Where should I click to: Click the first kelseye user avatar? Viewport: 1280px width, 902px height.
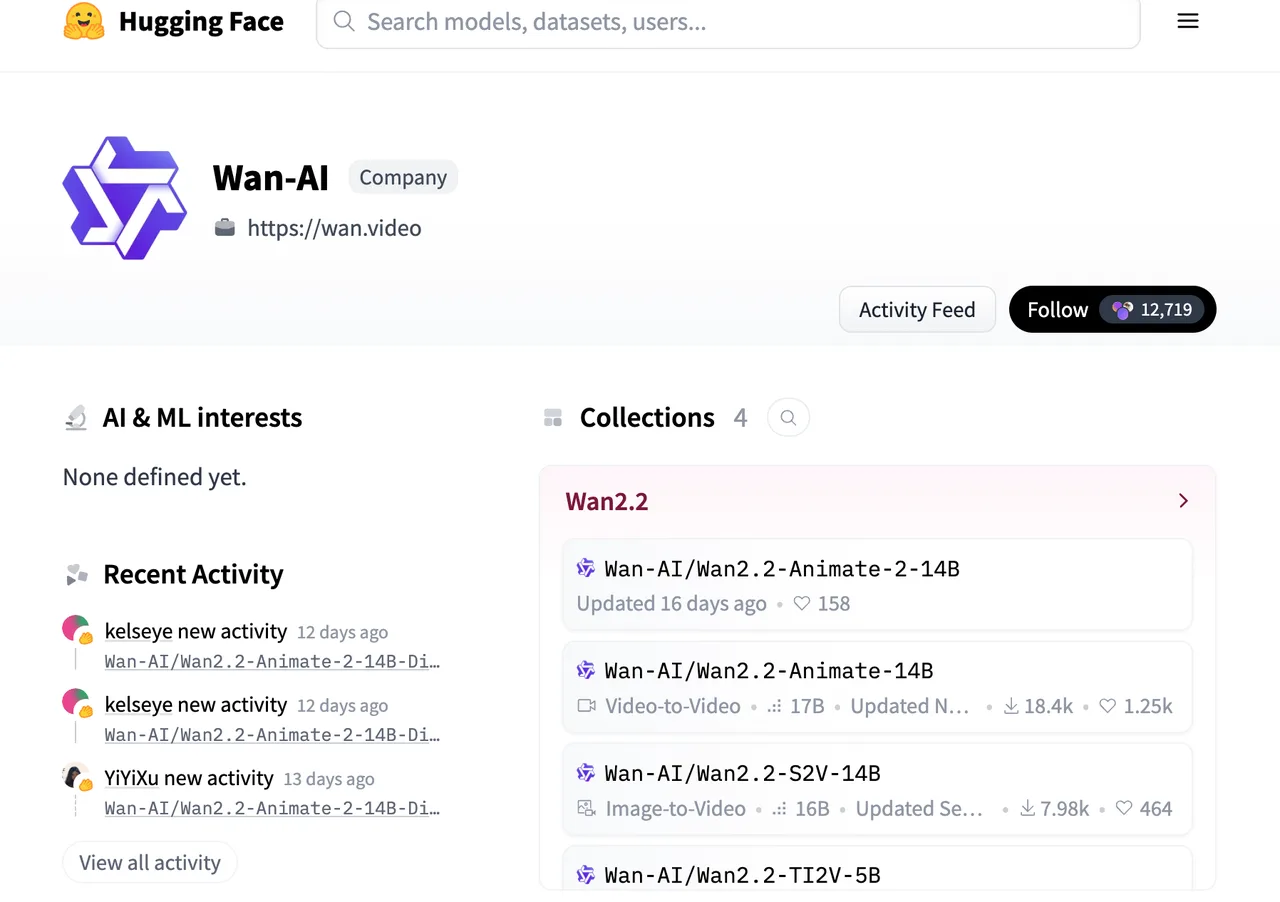tap(77, 630)
